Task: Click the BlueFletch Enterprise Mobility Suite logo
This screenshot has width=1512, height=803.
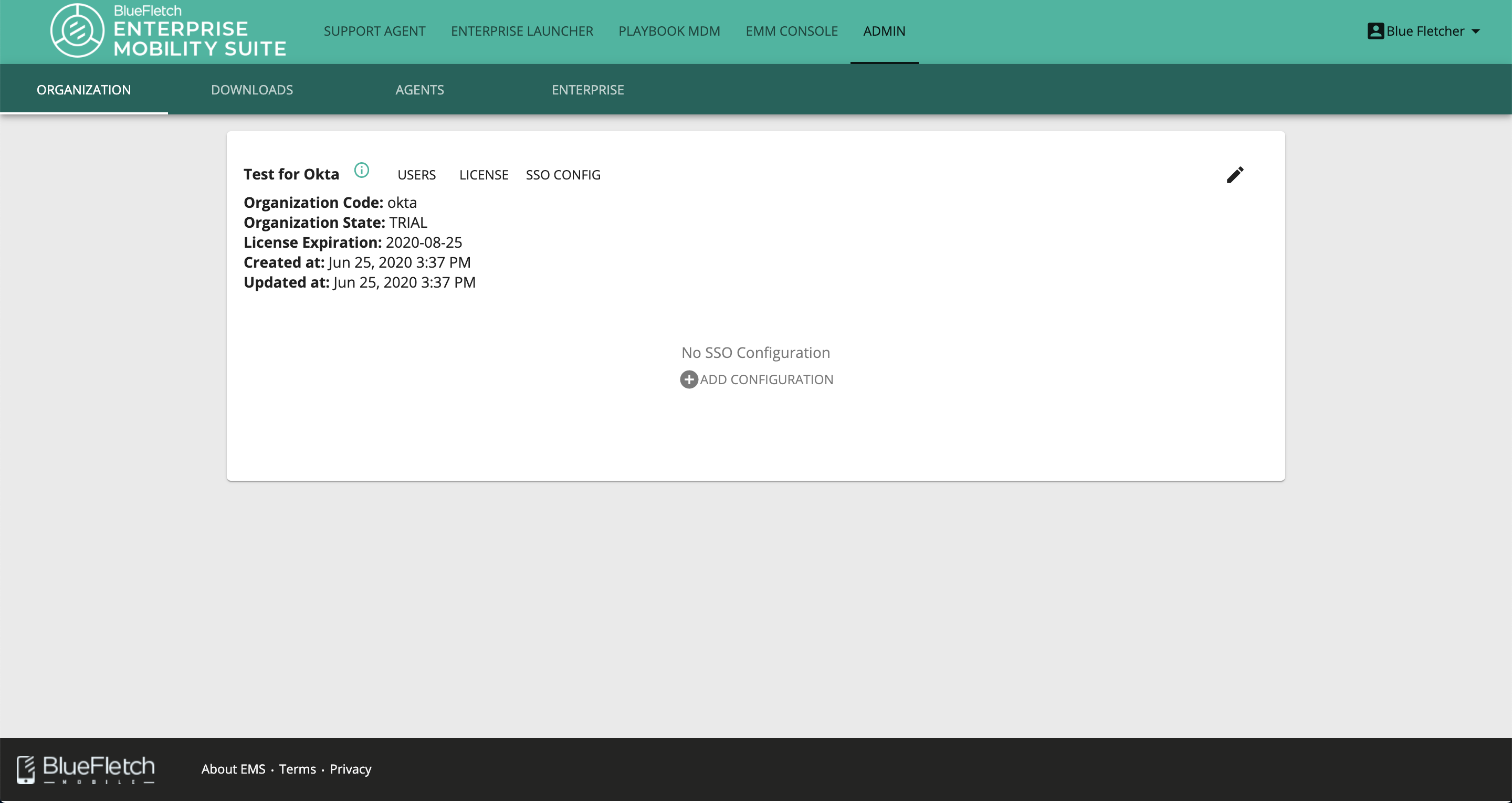Action: point(169,30)
